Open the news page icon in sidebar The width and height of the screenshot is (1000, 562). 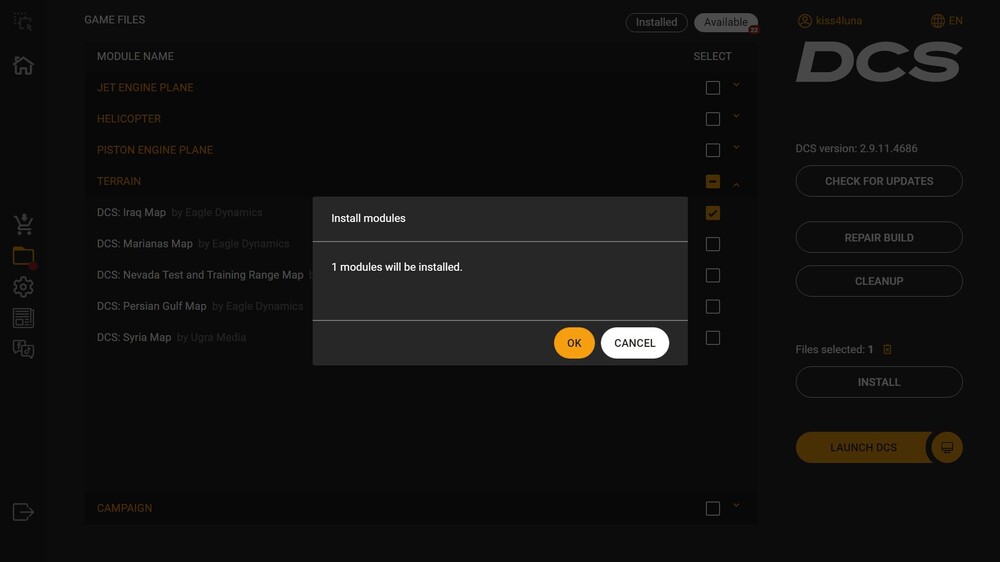[x=24, y=318]
